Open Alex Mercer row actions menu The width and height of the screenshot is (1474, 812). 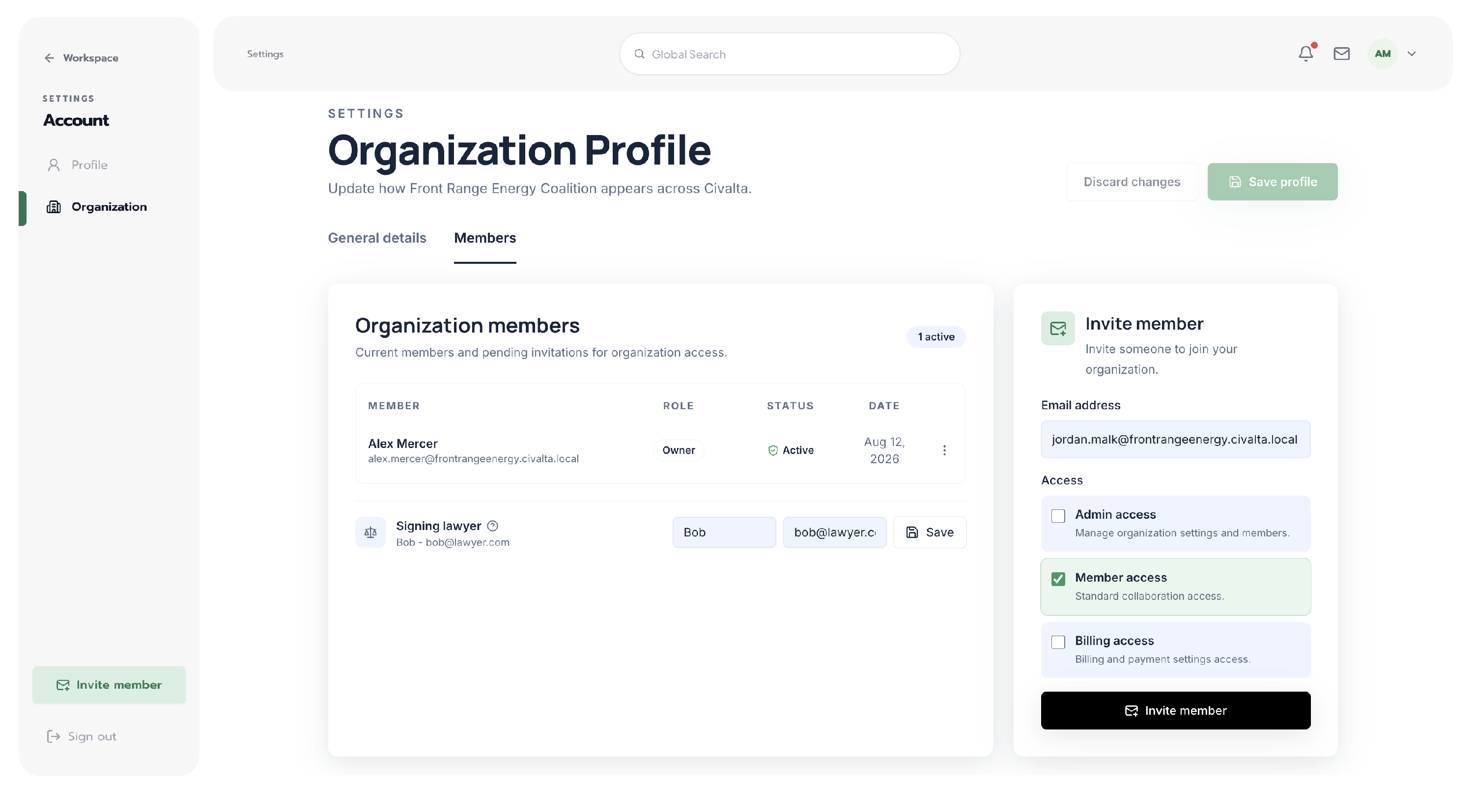(944, 450)
